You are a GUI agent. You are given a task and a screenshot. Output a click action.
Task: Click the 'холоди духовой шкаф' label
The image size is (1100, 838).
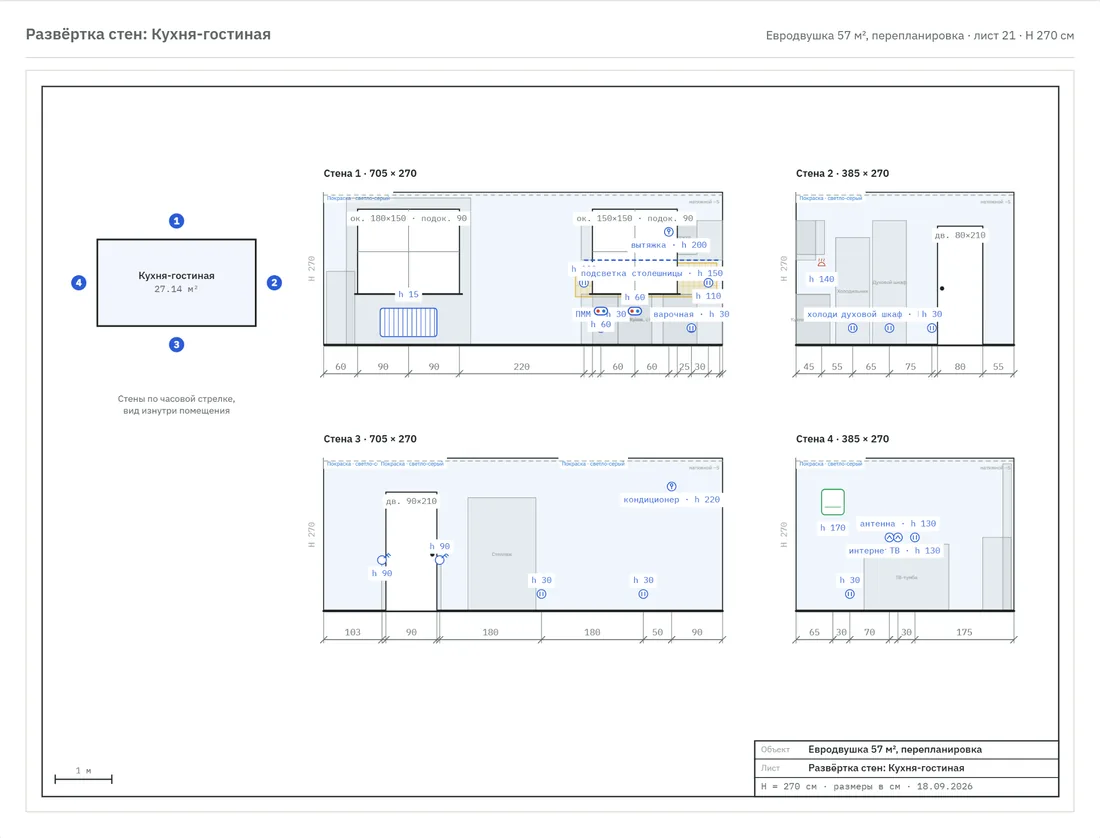854,314
